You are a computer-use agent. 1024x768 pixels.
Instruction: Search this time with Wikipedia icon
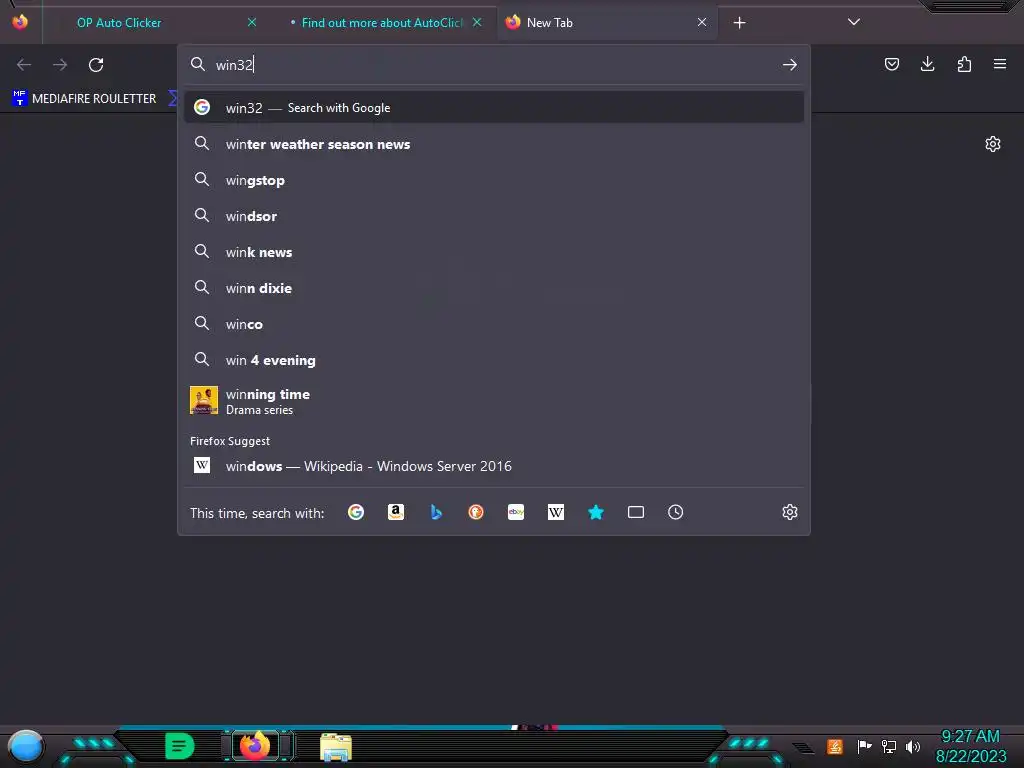[x=556, y=513]
